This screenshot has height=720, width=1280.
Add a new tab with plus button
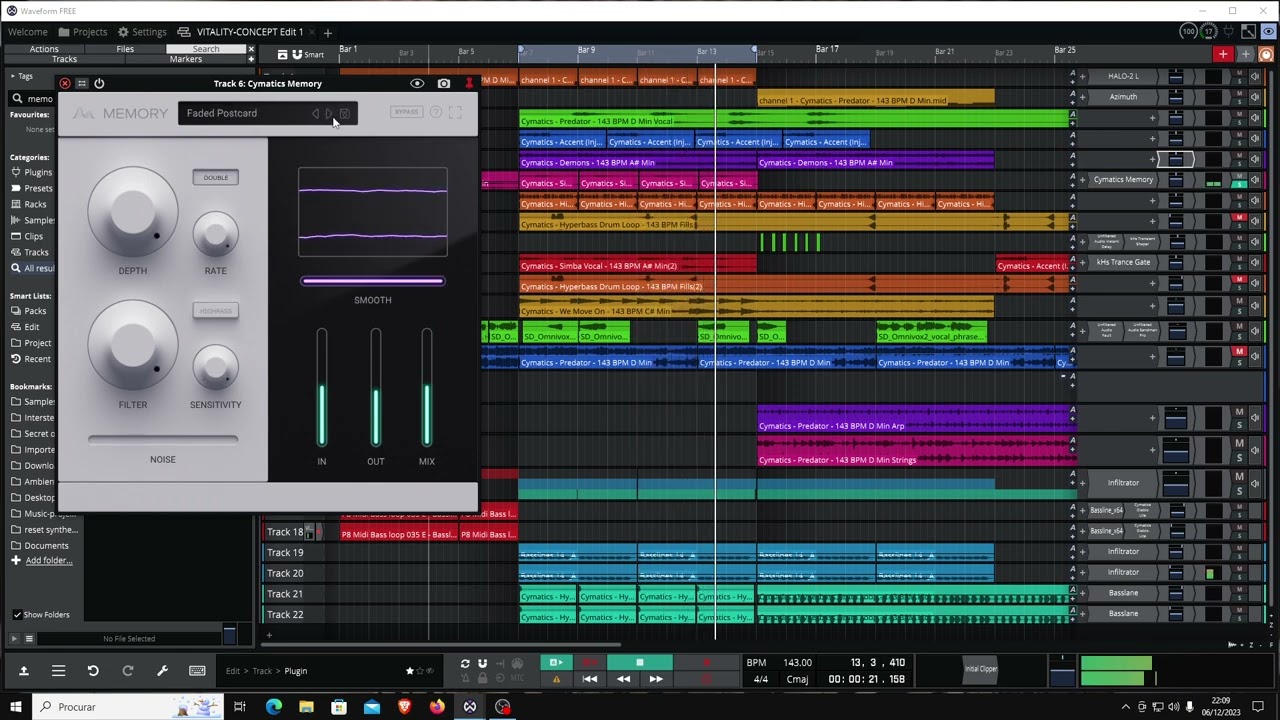[327, 32]
